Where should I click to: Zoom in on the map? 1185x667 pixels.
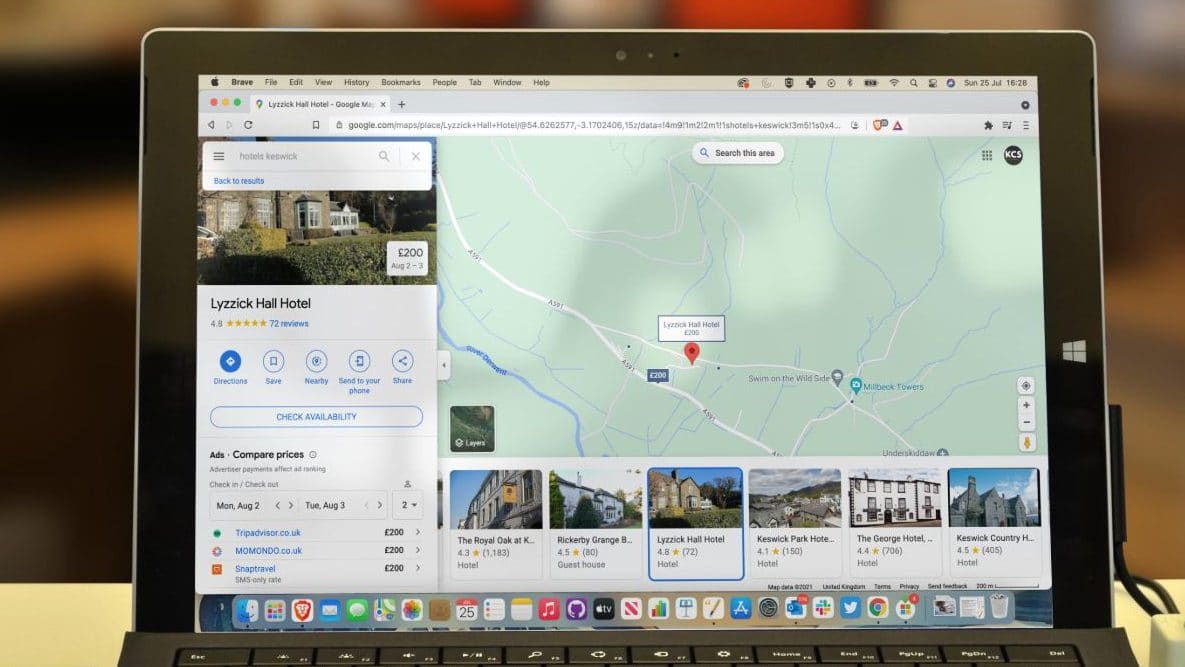[1026, 406]
